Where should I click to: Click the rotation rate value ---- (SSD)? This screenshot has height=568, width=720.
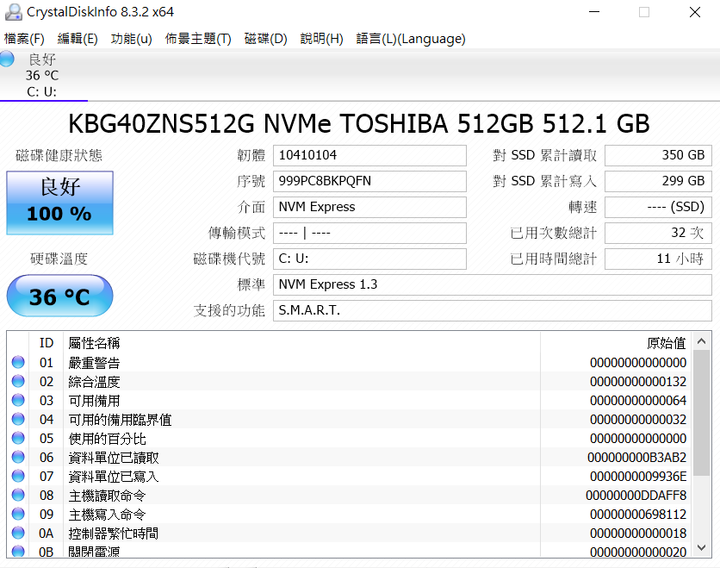[x=658, y=207]
